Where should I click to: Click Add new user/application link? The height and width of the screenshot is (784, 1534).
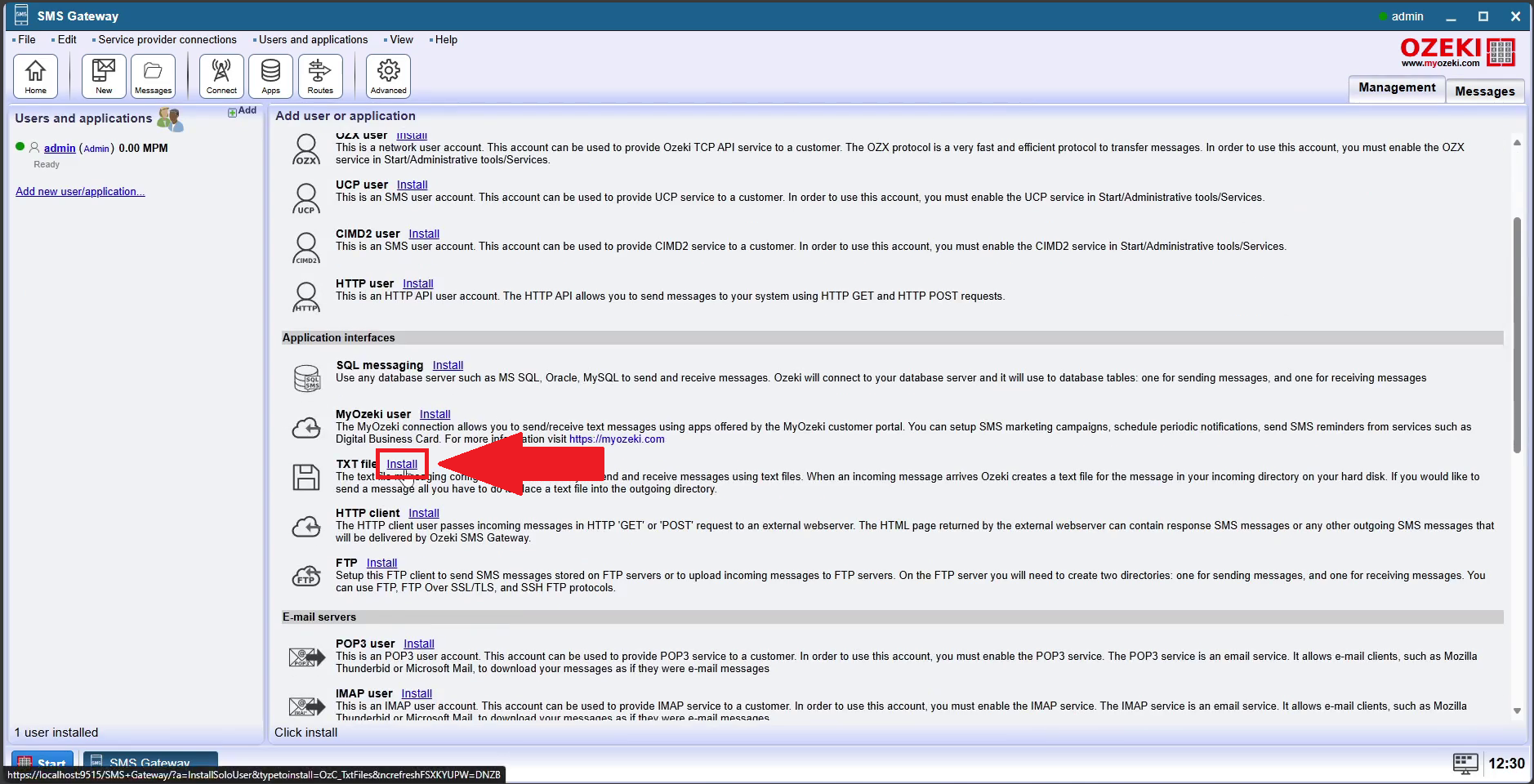tap(80, 191)
